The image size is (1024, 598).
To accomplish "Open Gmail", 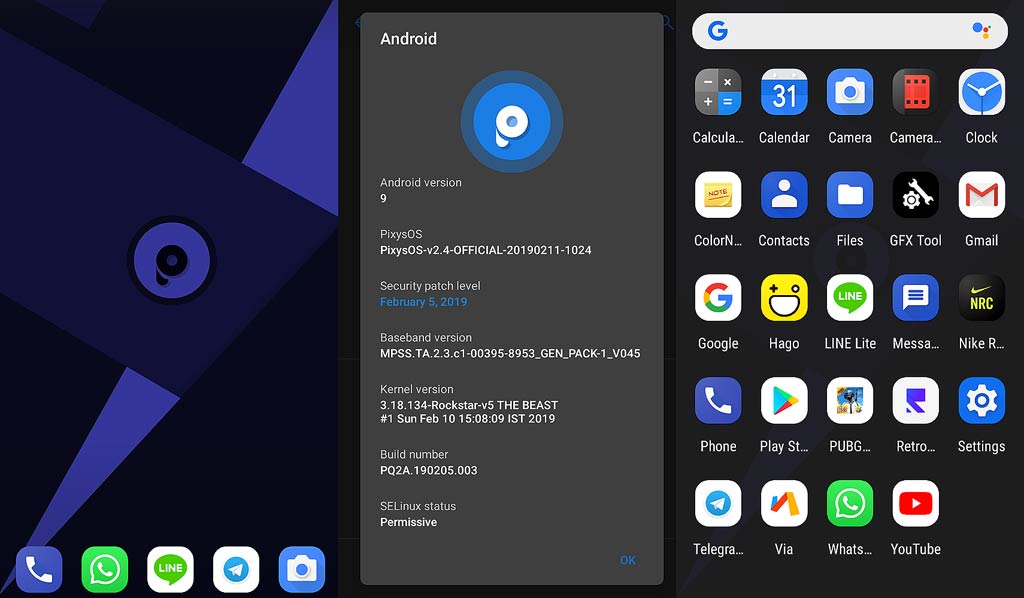I will point(982,195).
